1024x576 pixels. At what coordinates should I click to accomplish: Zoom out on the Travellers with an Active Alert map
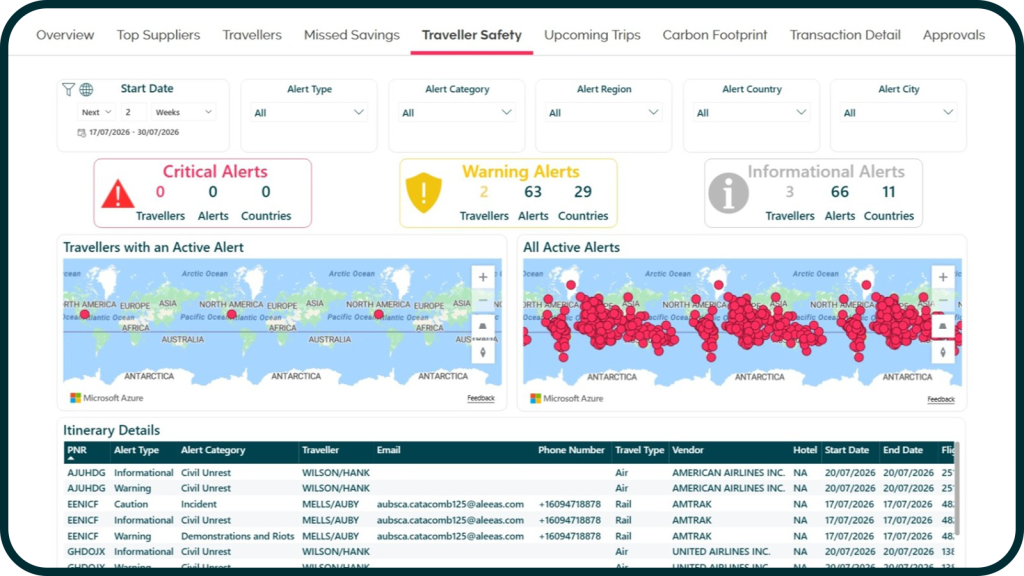tap(483, 301)
